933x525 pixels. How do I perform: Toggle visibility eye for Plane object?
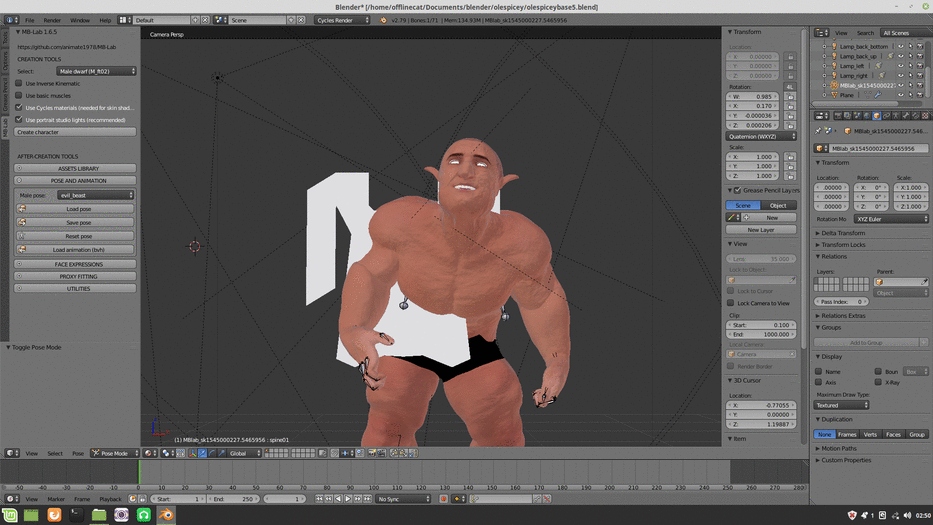point(900,95)
